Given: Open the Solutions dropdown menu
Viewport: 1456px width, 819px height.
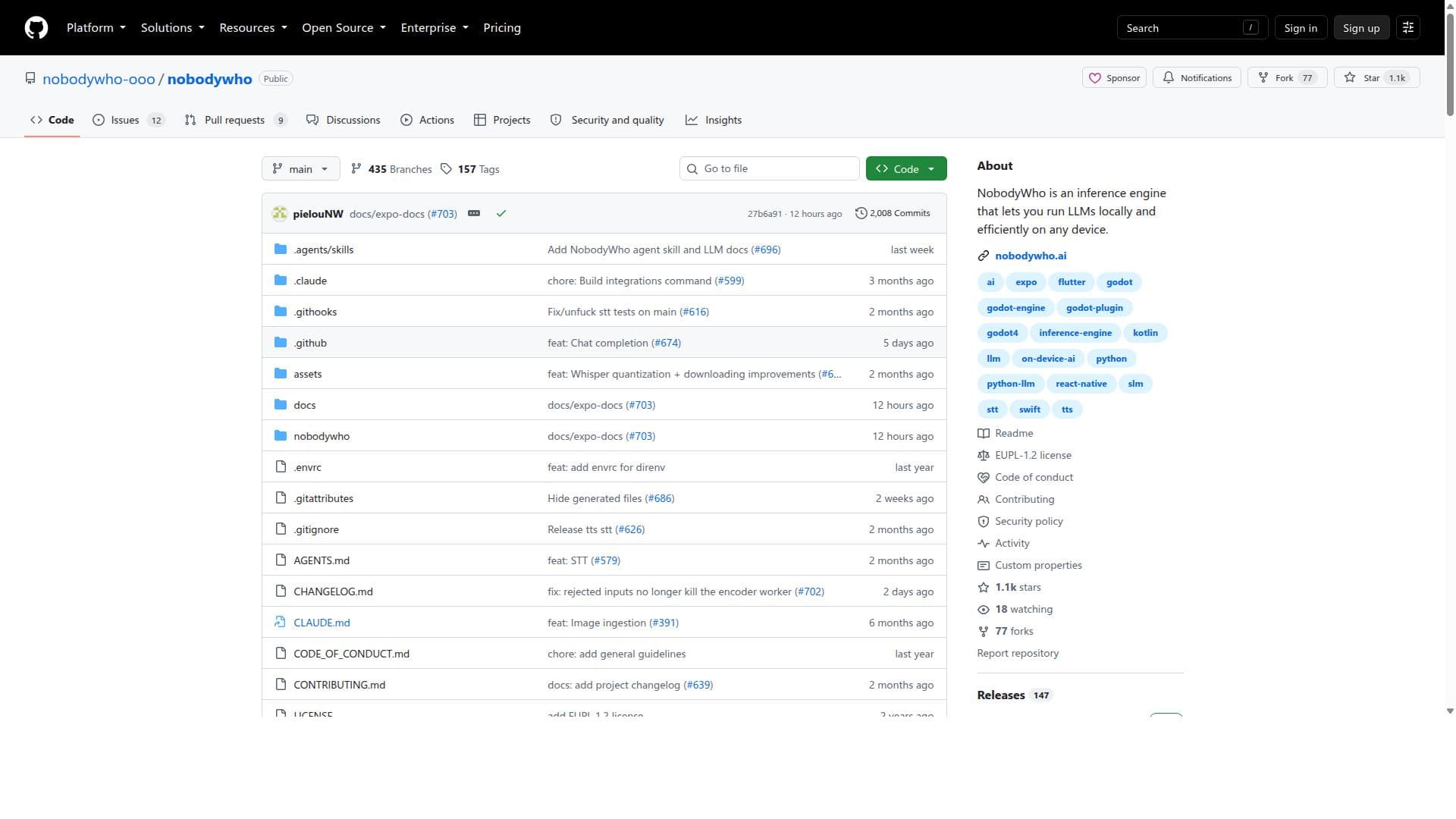Looking at the screenshot, I should coord(173,28).
